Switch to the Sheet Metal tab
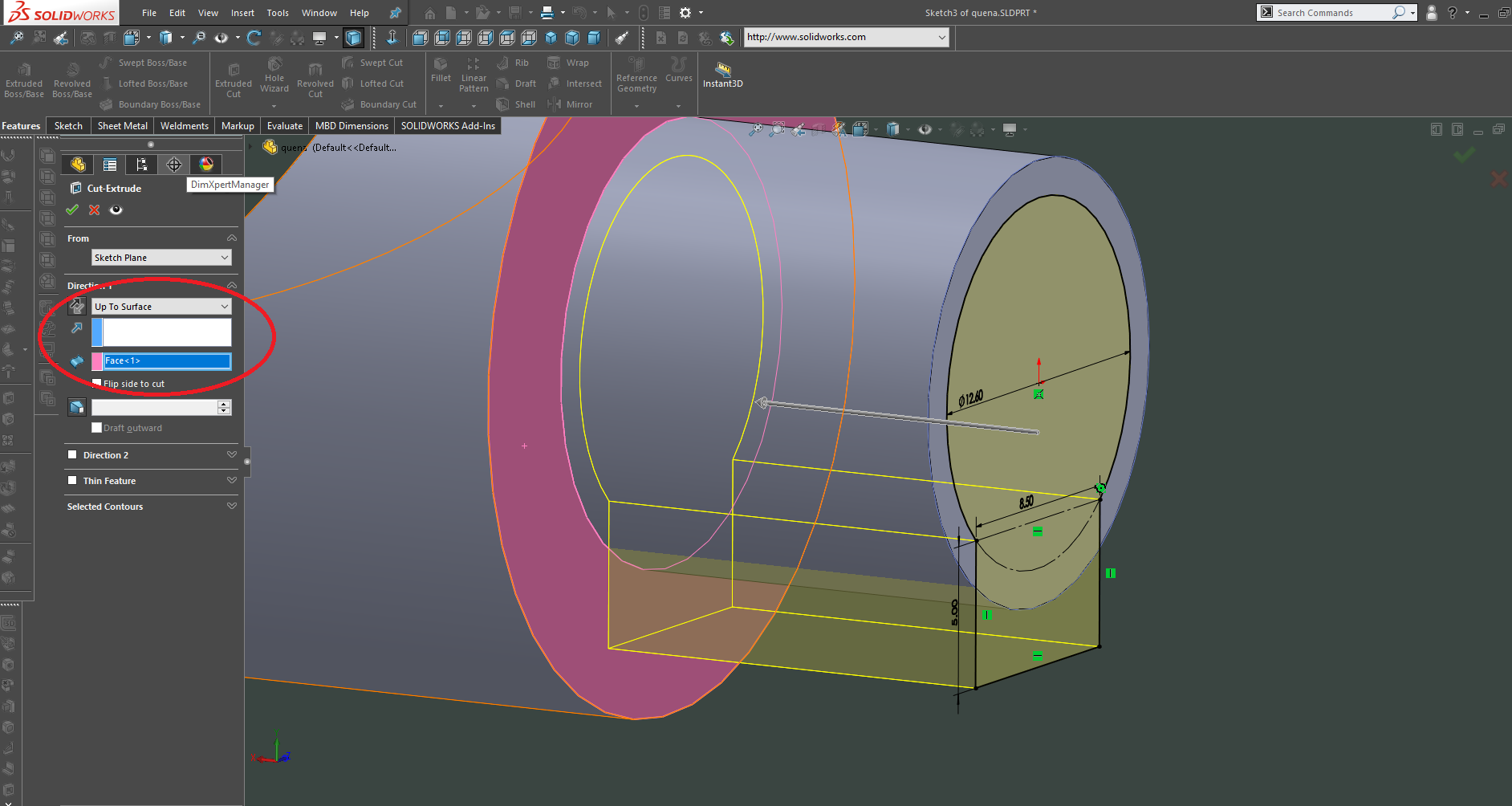Screen dimensions: 1512x806 (123, 126)
